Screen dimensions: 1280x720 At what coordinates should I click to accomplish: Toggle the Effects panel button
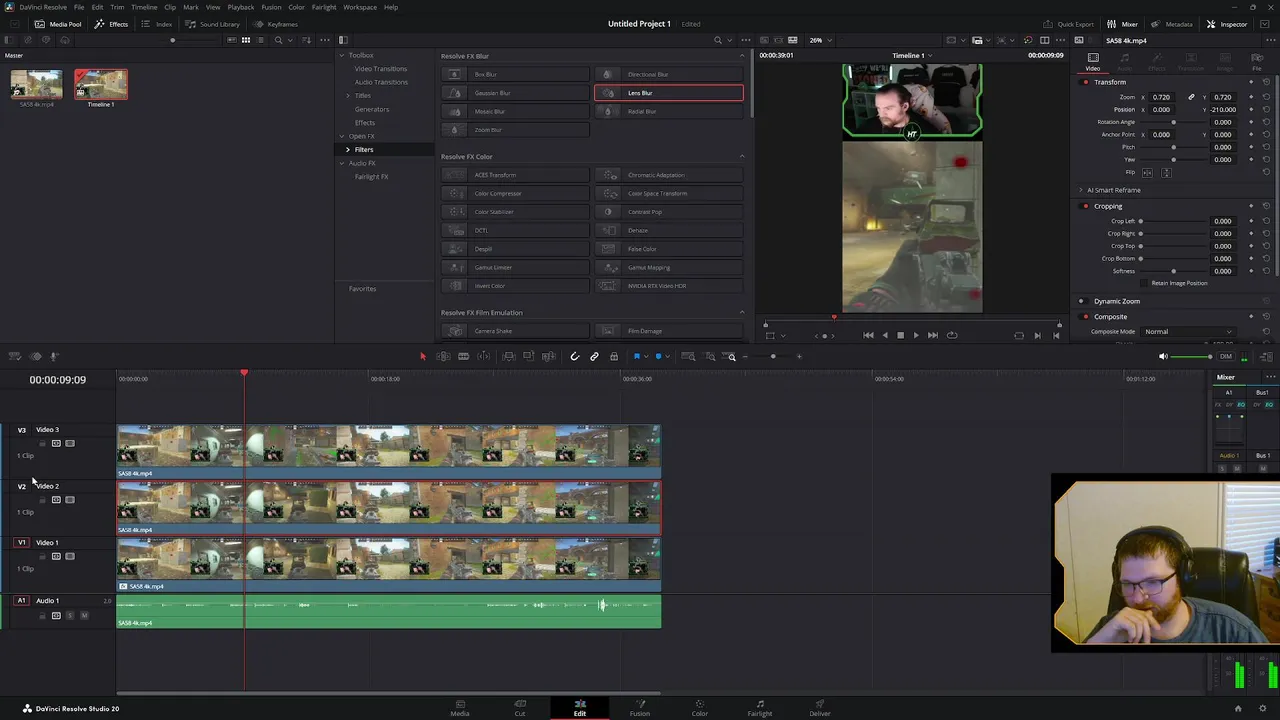(112, 24)
